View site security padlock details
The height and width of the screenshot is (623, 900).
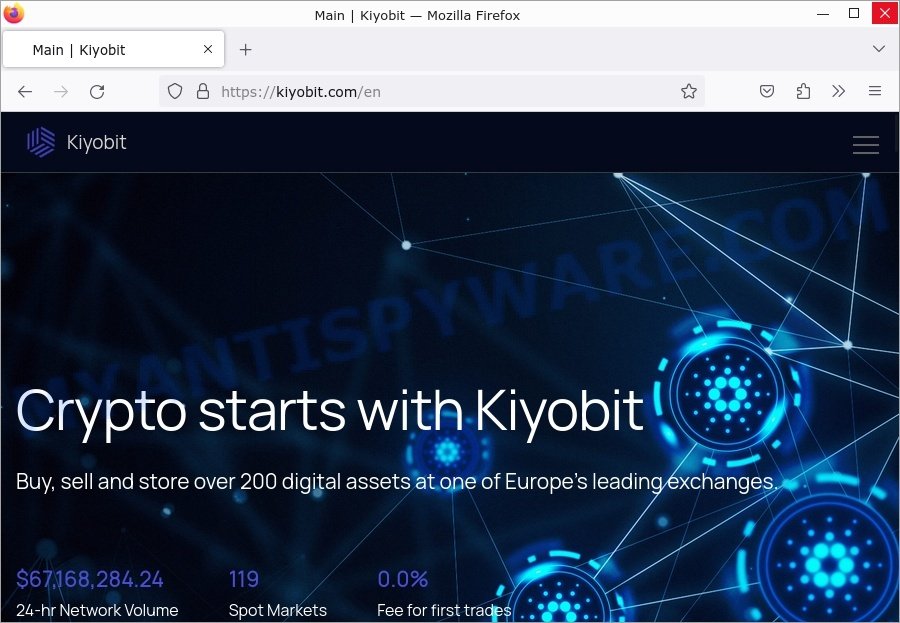point(203,91)
